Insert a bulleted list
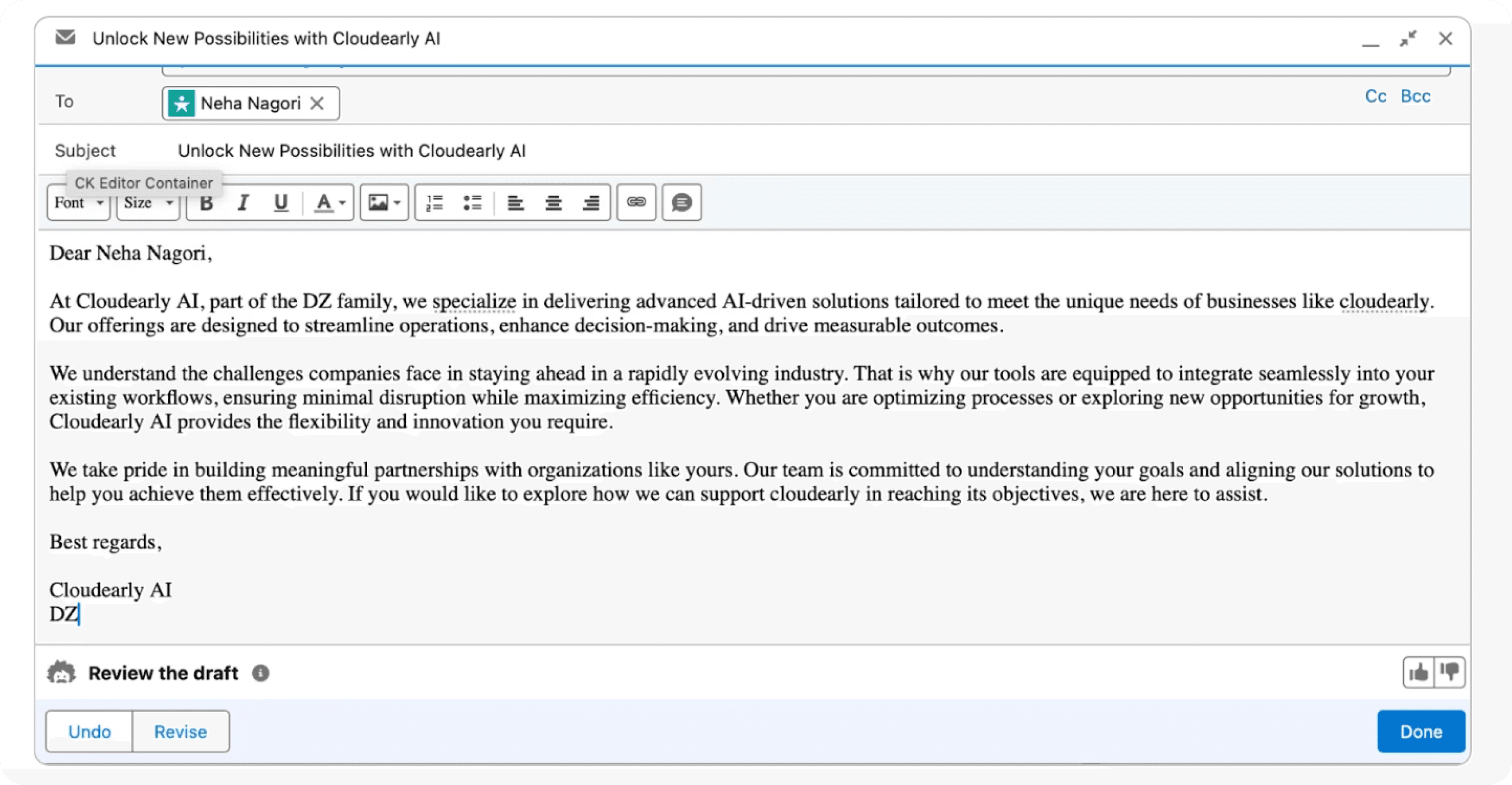 pos(472,203)
